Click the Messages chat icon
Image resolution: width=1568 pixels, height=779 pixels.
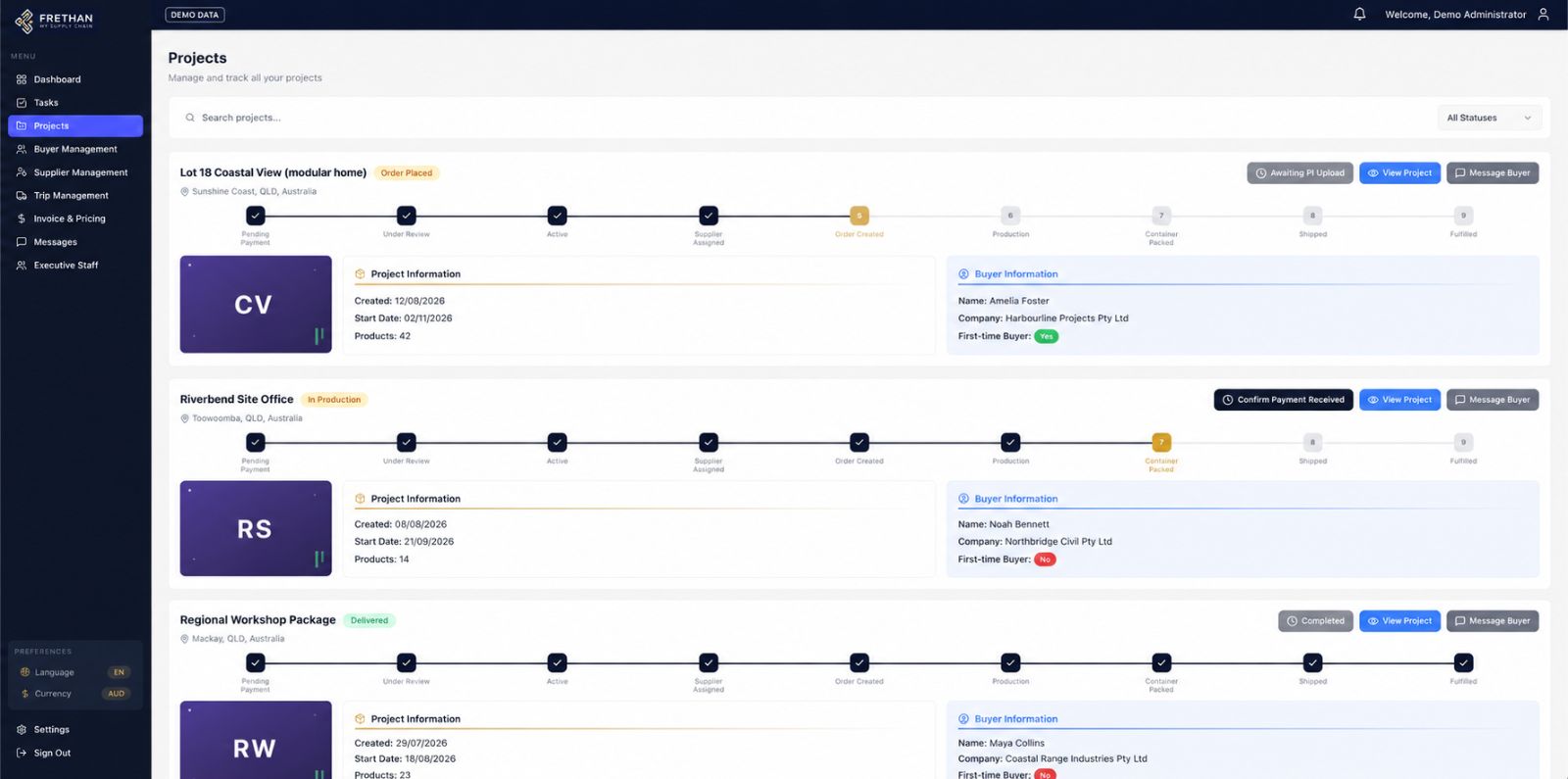point(22,242)
